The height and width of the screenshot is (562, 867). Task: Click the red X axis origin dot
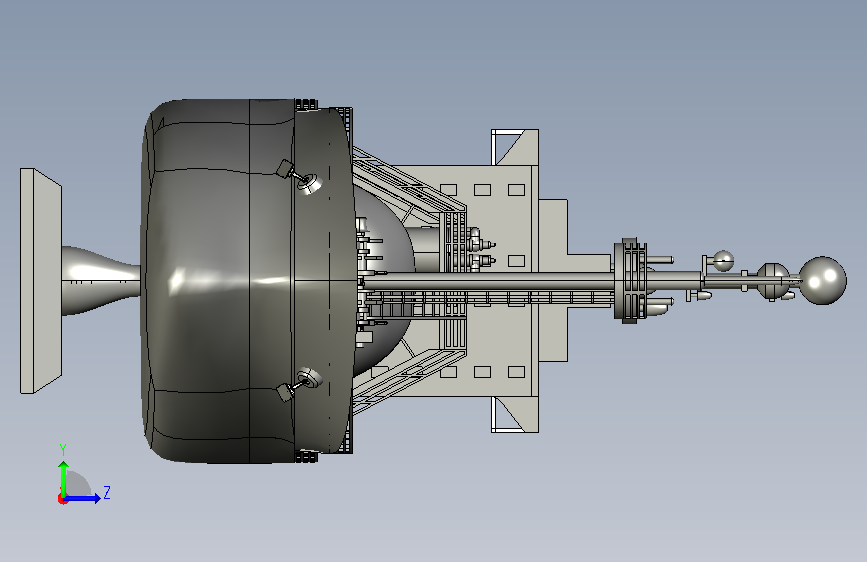(x=62, y=499)
